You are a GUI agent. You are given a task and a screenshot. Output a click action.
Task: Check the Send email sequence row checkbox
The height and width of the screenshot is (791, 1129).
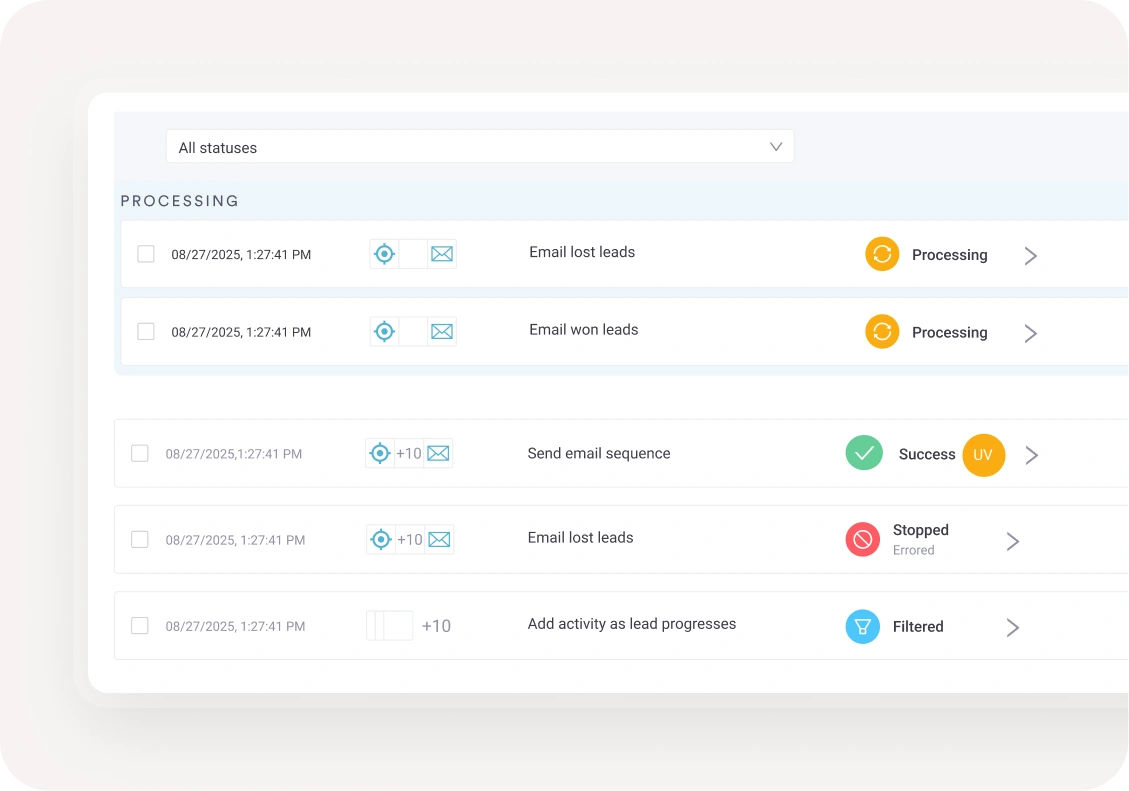pyautogui.click(x=140, y=454)
